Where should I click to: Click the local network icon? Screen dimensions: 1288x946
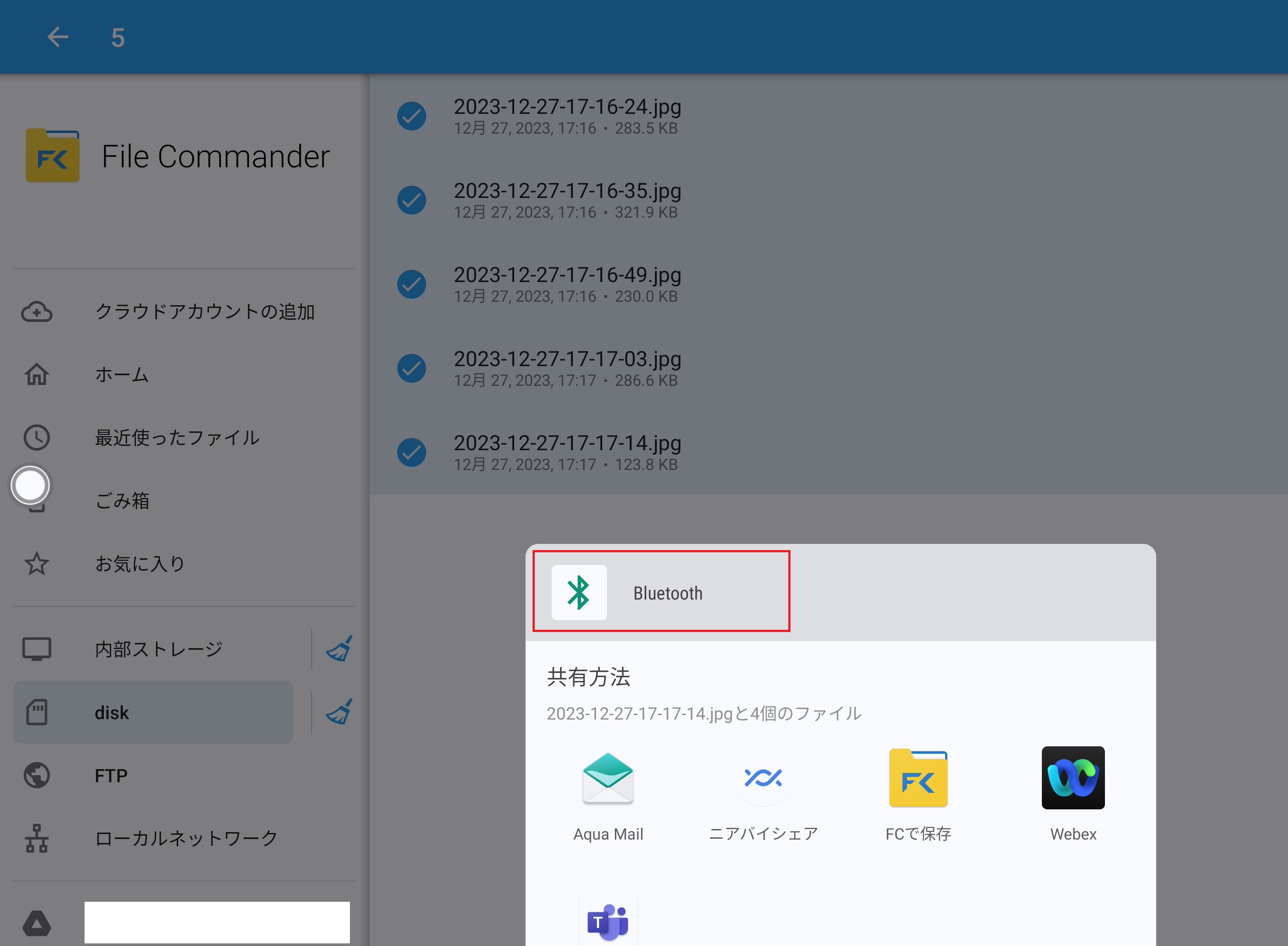pos(37,838)
